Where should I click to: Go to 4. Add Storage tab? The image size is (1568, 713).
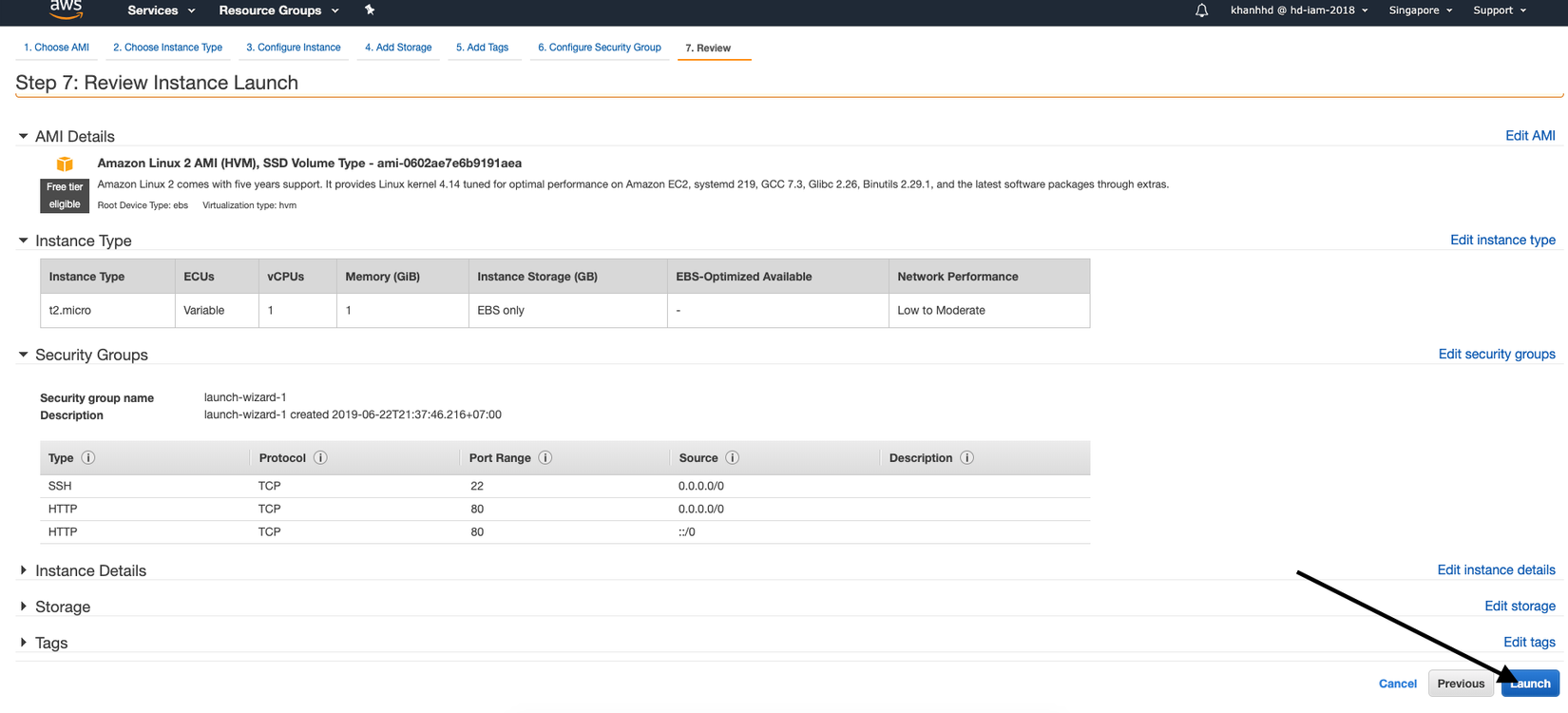pos(398,48)
